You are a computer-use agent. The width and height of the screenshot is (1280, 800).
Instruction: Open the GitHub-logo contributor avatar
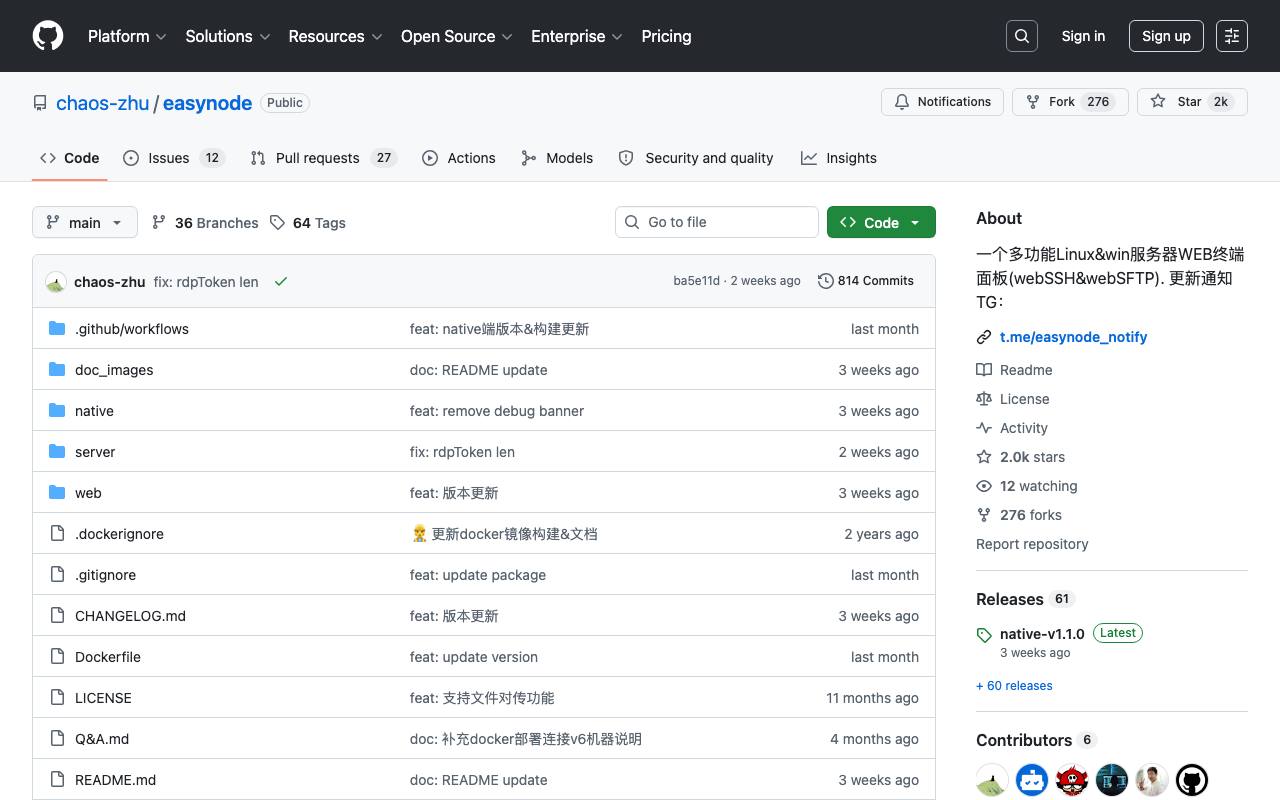tap(1192, 780)
